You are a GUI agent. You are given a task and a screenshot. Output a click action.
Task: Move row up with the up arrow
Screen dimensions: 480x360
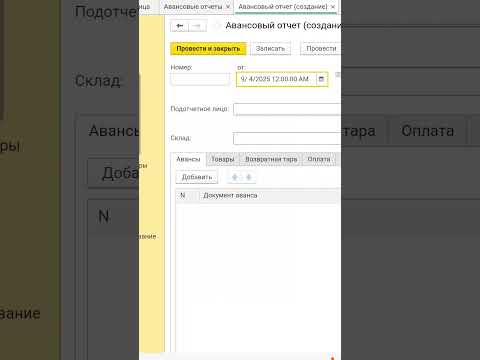pos(235,177)
